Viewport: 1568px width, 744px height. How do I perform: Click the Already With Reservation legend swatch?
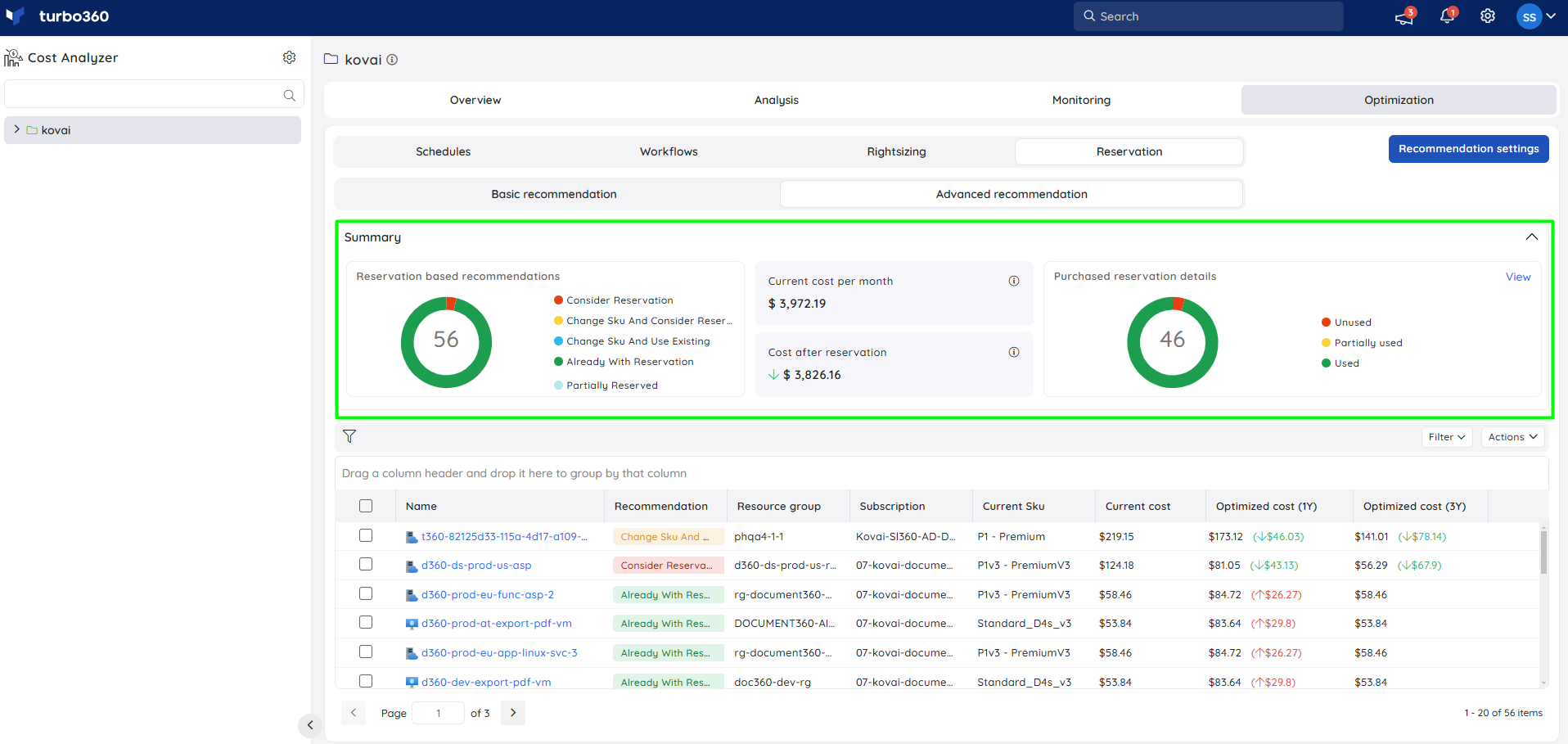click(x=559, y=362)
